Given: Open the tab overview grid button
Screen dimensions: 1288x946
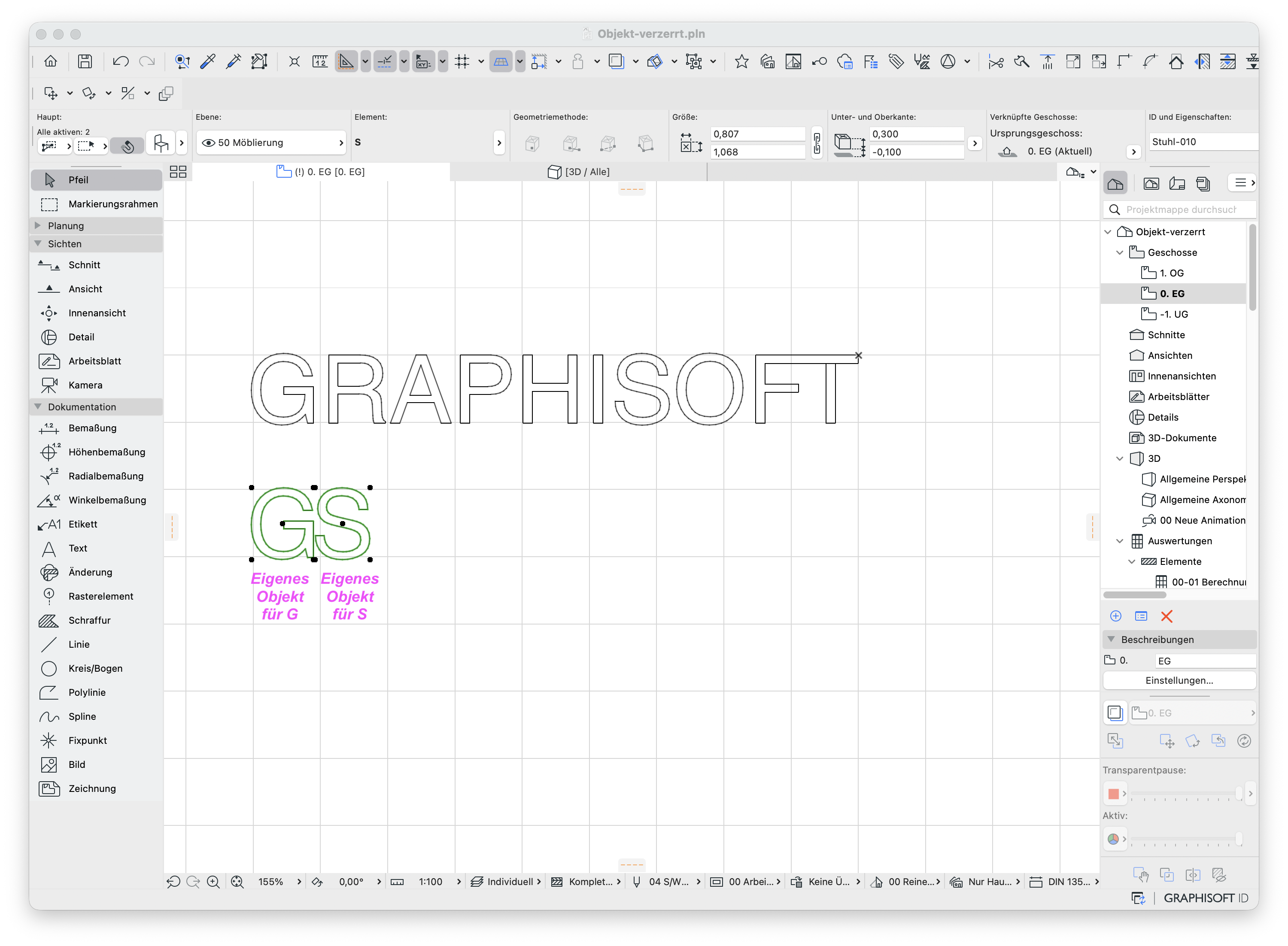Looking at the screenshot, I should point(178,172).
